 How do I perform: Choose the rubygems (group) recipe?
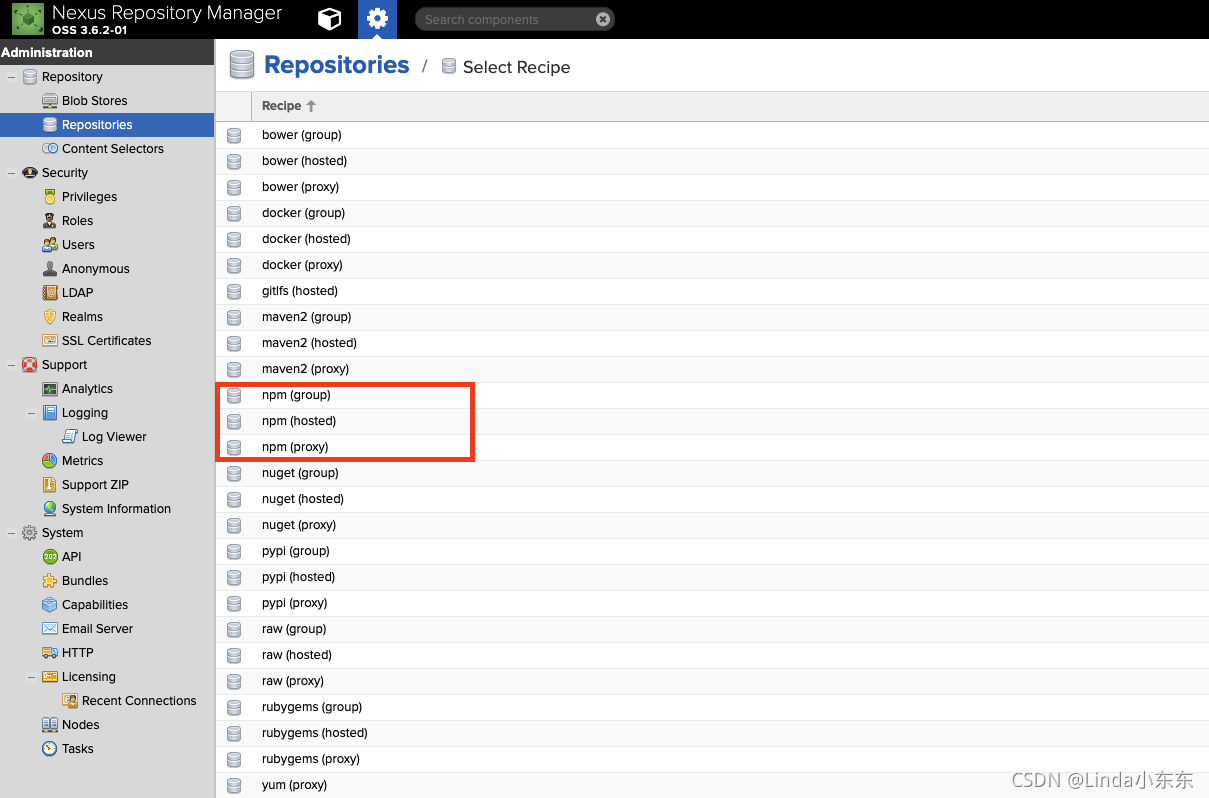click(x=712, y=707)
